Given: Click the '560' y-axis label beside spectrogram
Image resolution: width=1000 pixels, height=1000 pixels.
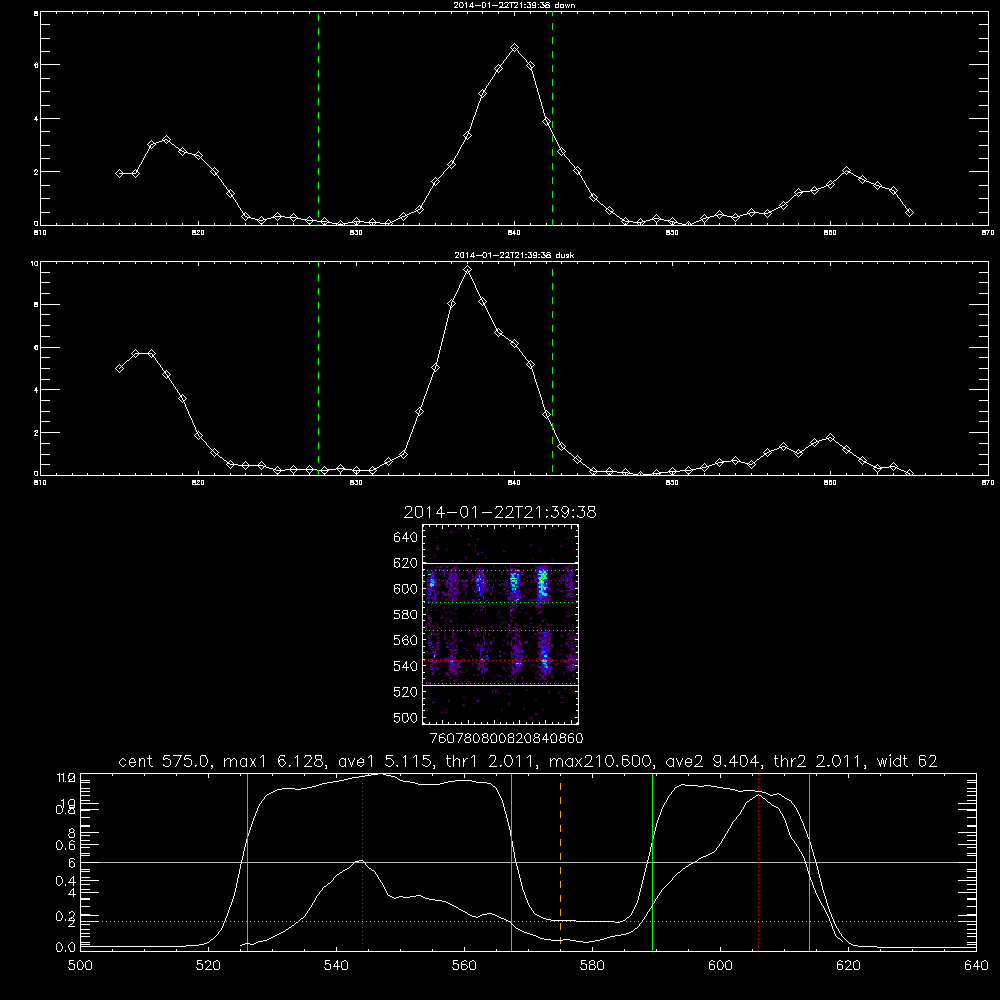Looking at the screenshot, I should click(406, 640).
